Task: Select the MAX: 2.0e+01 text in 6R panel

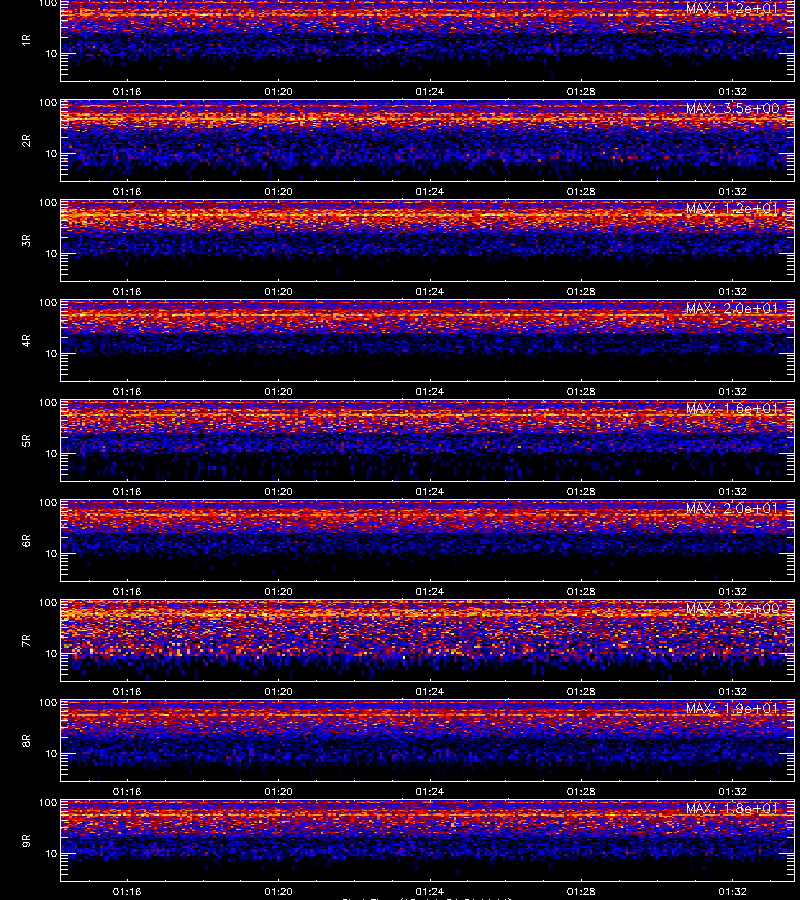Action: coord(732,509)
